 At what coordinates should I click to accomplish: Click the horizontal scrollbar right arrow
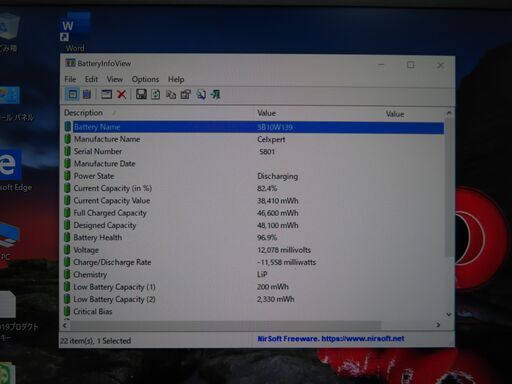click(x=438, y=325)
